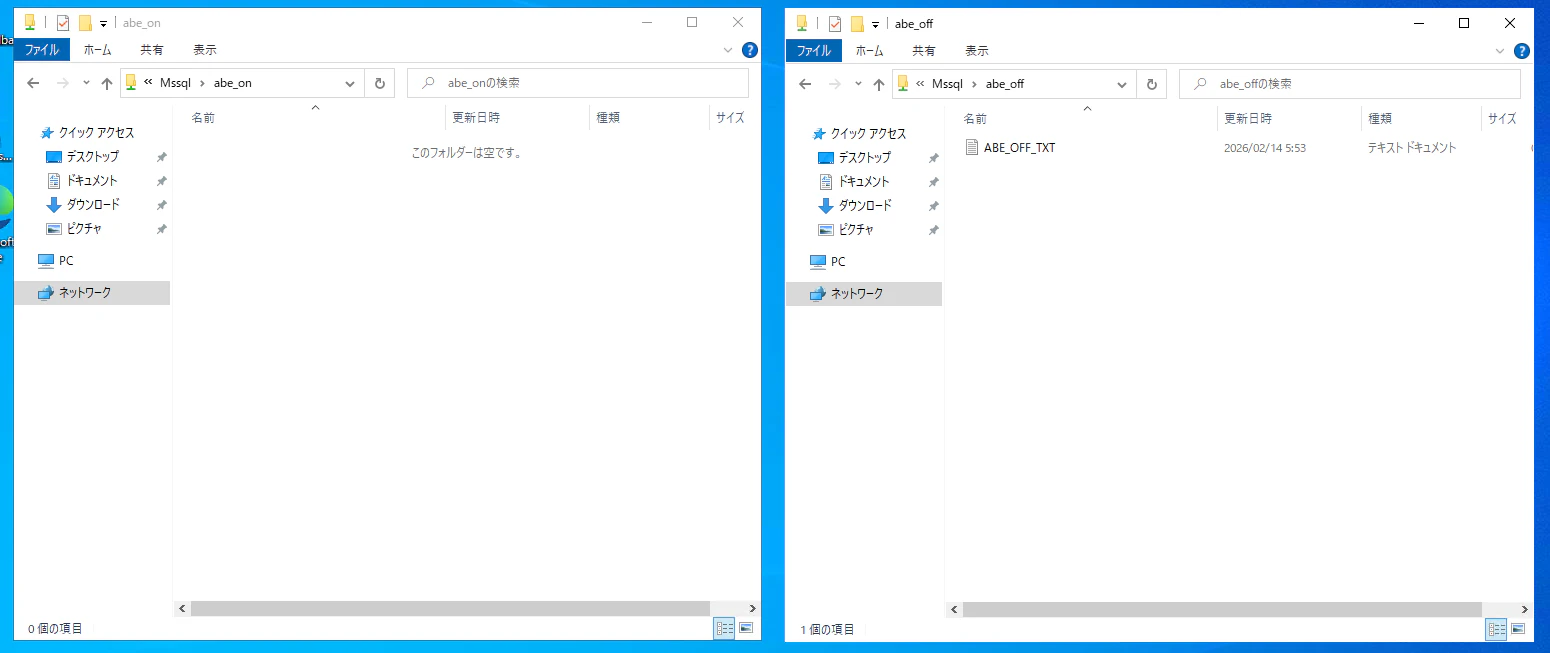Click back arrow in abe_off window
Viewport: 1550px width, 653px height.
806,84
